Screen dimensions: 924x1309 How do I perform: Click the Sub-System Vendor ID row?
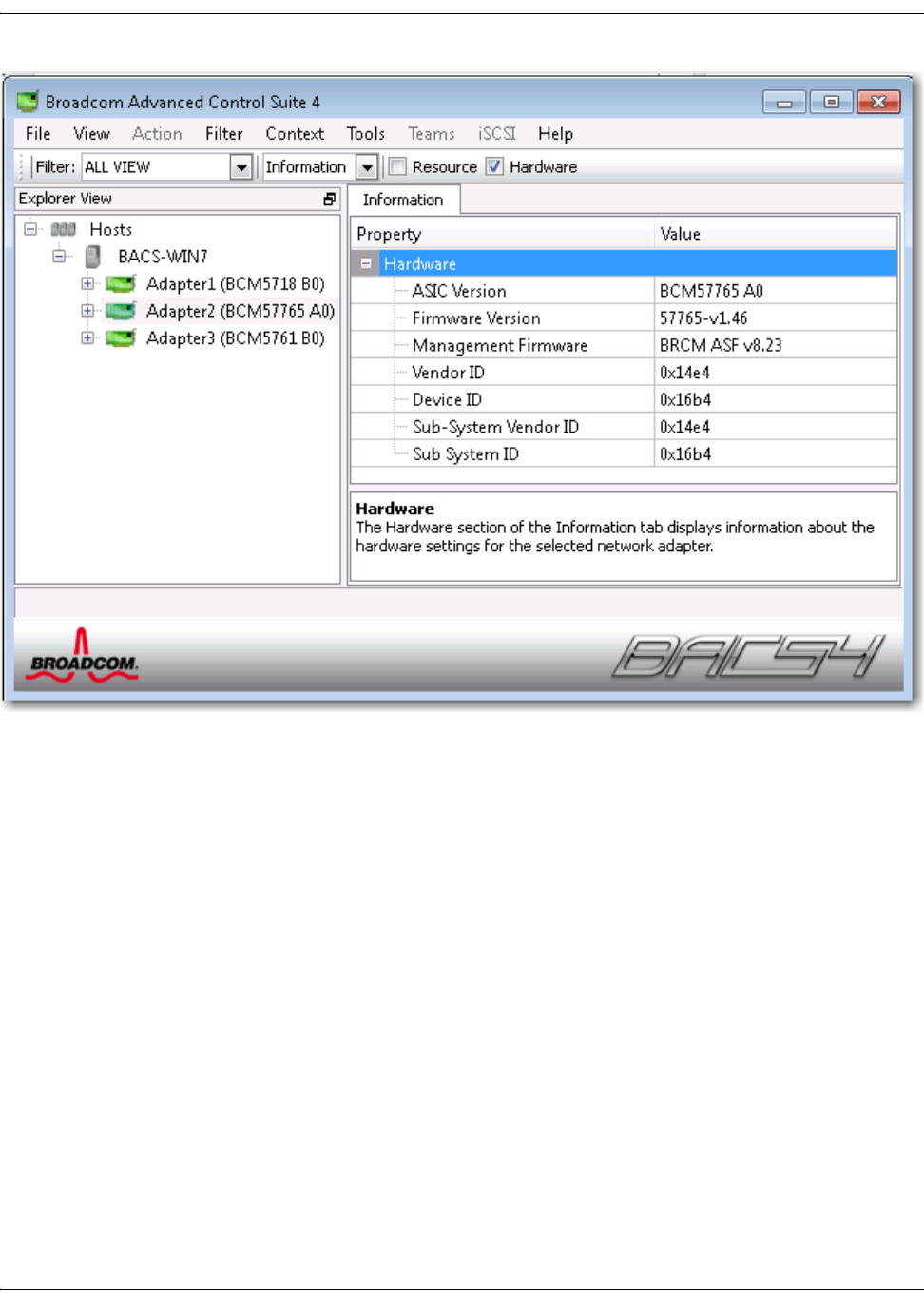pos(624,427)
